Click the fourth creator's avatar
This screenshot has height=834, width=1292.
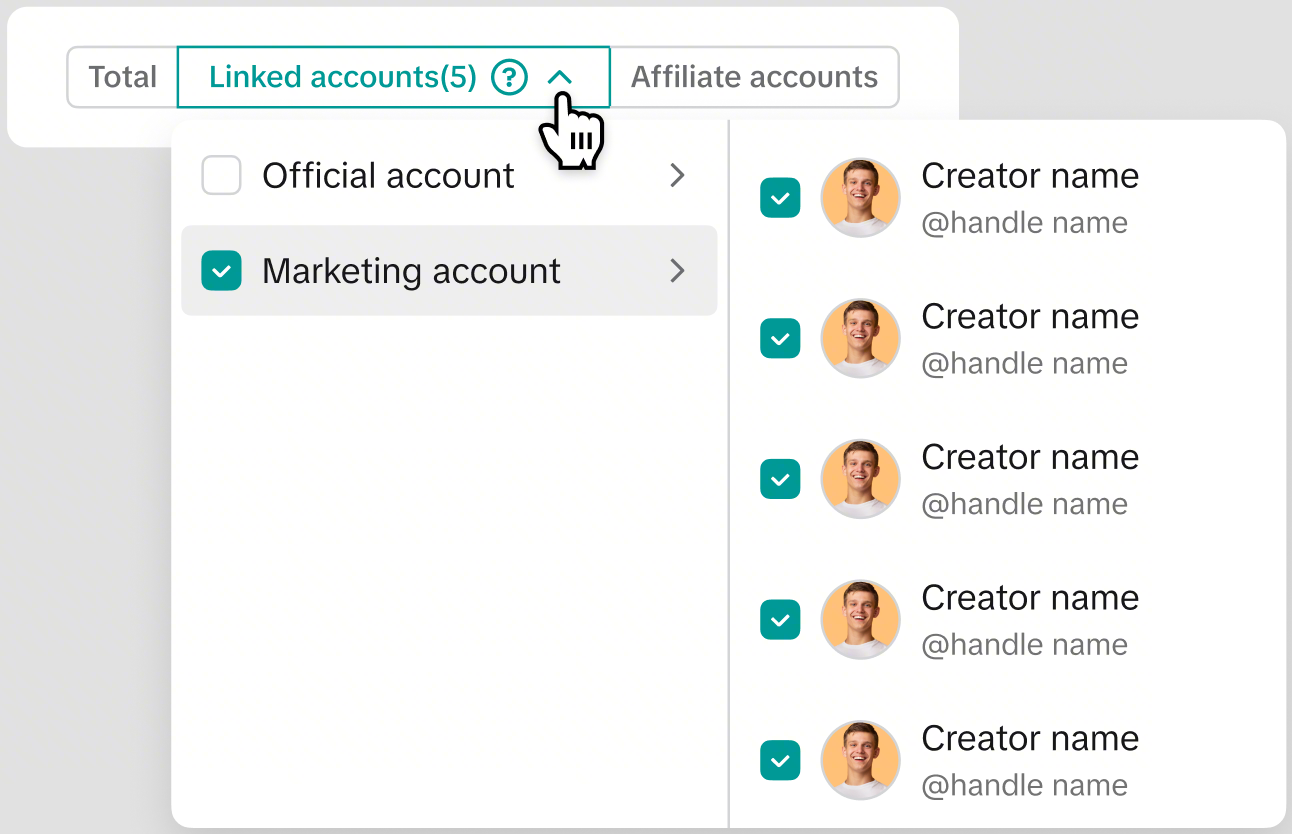coord(860,620)
